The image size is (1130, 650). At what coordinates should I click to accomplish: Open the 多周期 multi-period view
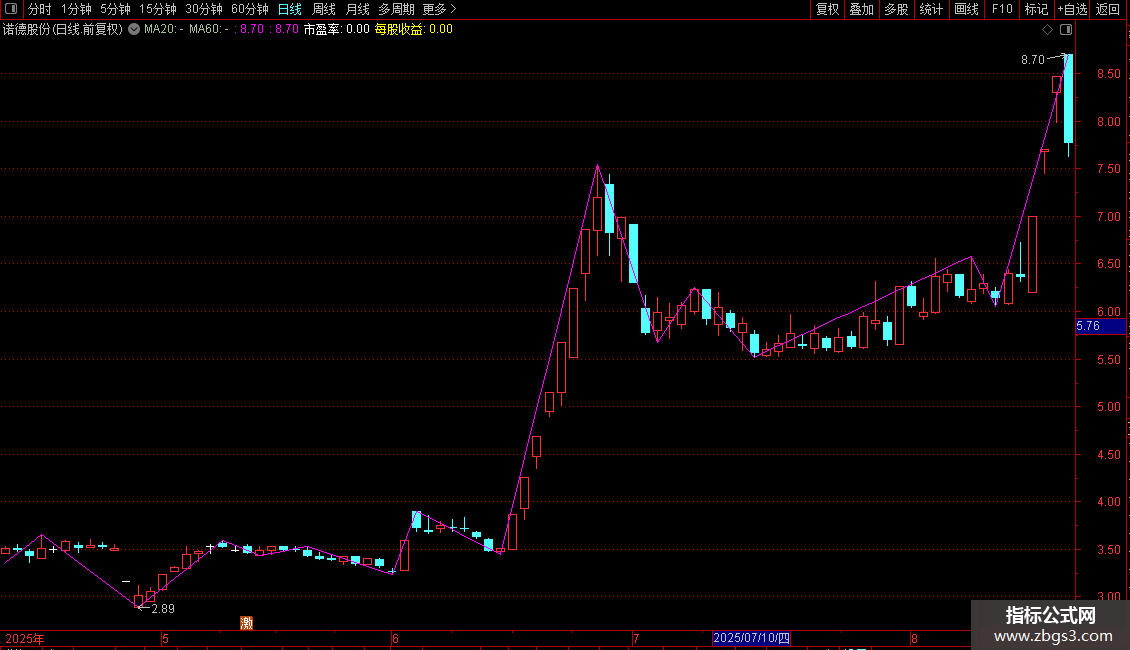396,9
